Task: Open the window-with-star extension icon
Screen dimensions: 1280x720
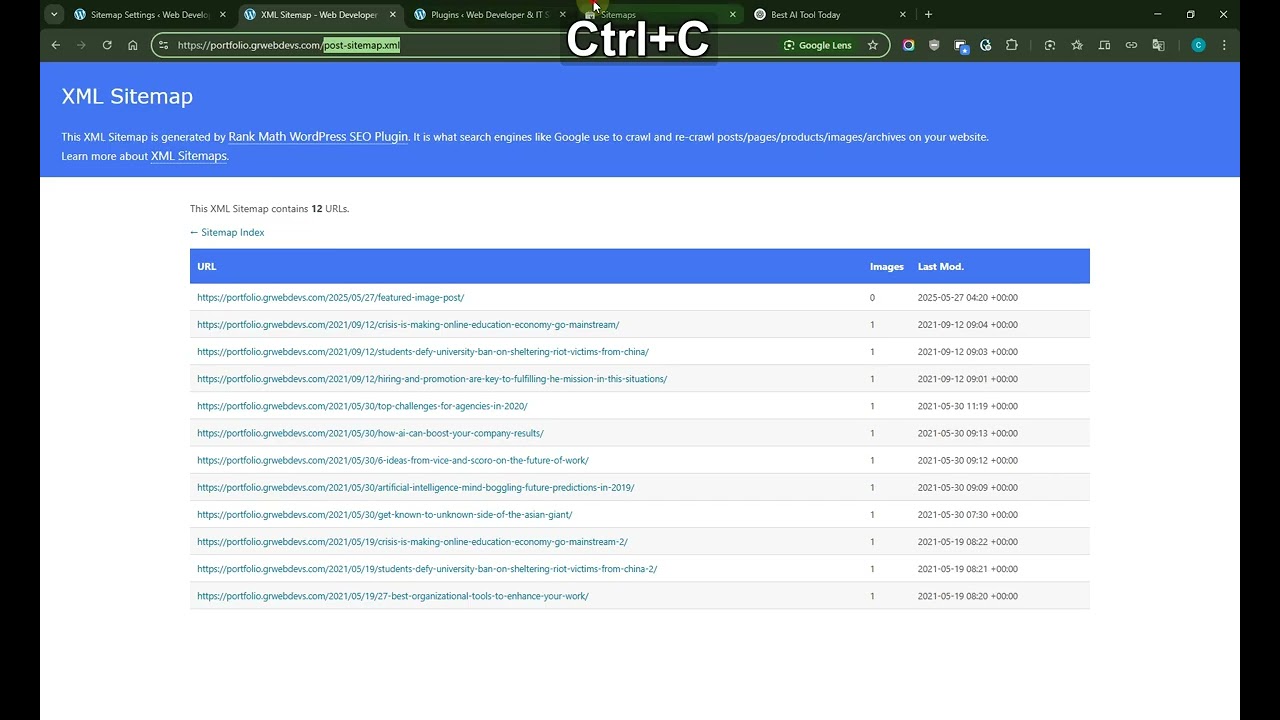Action: (x=961, y=46)
